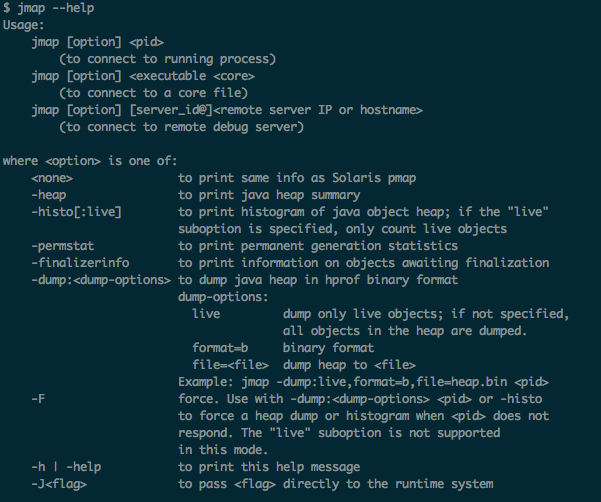Click "(to connect to a core file)" text
The height and width of the screenshot is (502, 601).
(x=145, y=93)
